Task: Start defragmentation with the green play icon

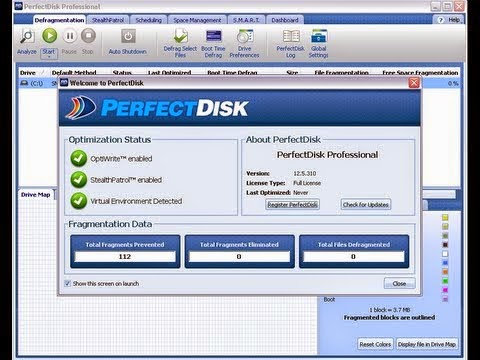Action: click(x=49, y=36)
